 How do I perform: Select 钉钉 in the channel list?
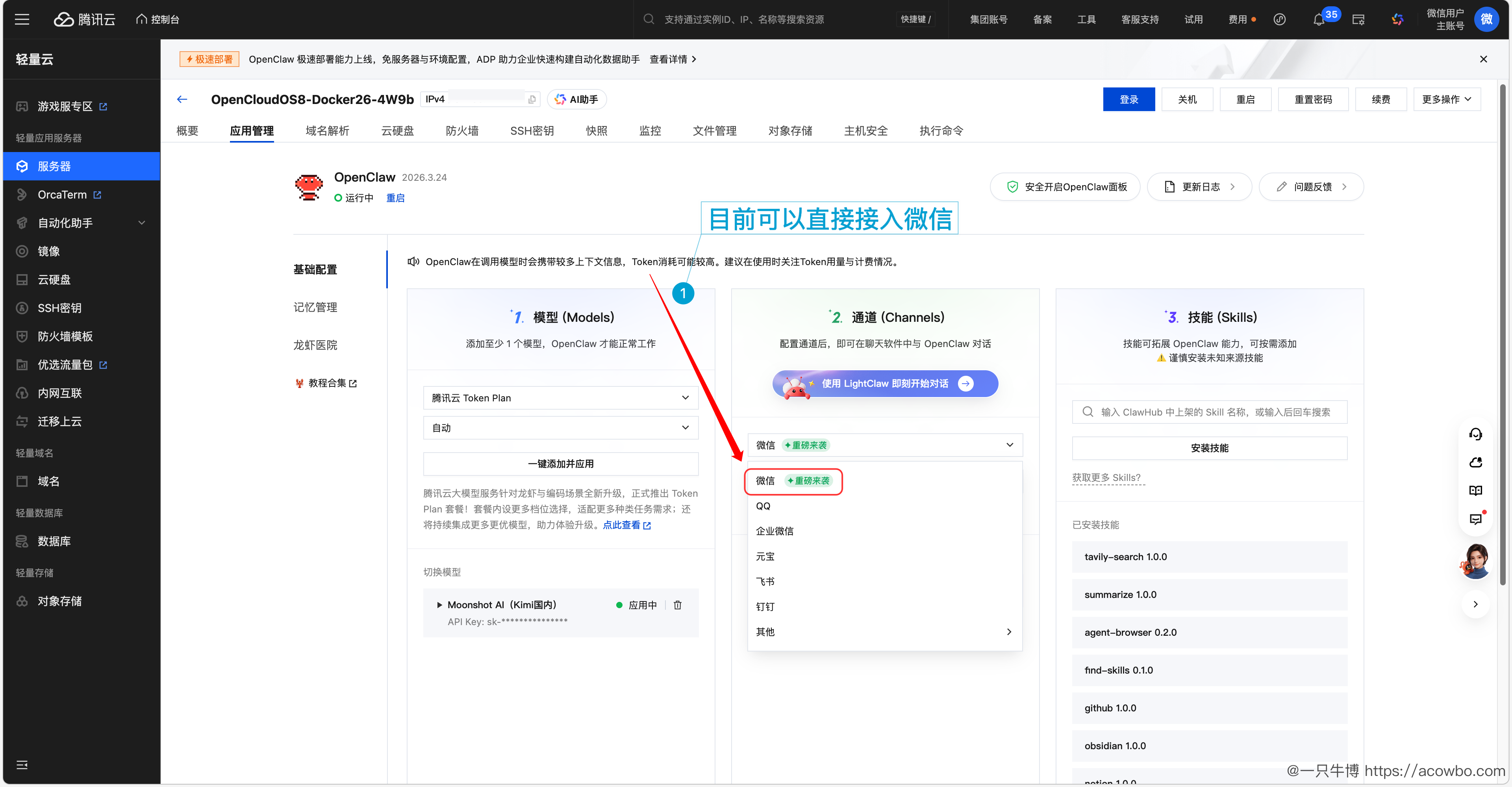[884, 607]
